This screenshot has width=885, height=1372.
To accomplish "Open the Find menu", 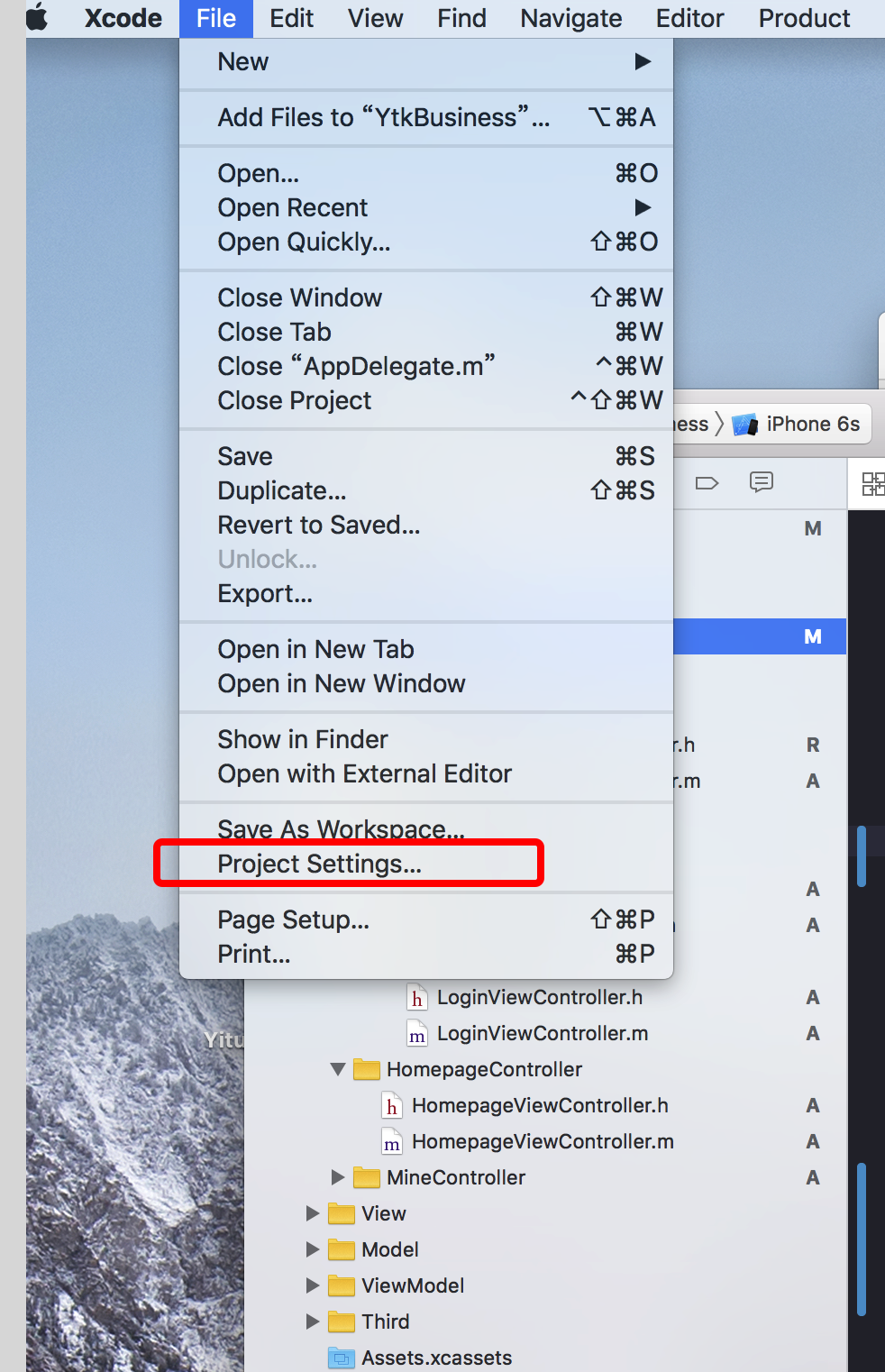I will (462, 18).
